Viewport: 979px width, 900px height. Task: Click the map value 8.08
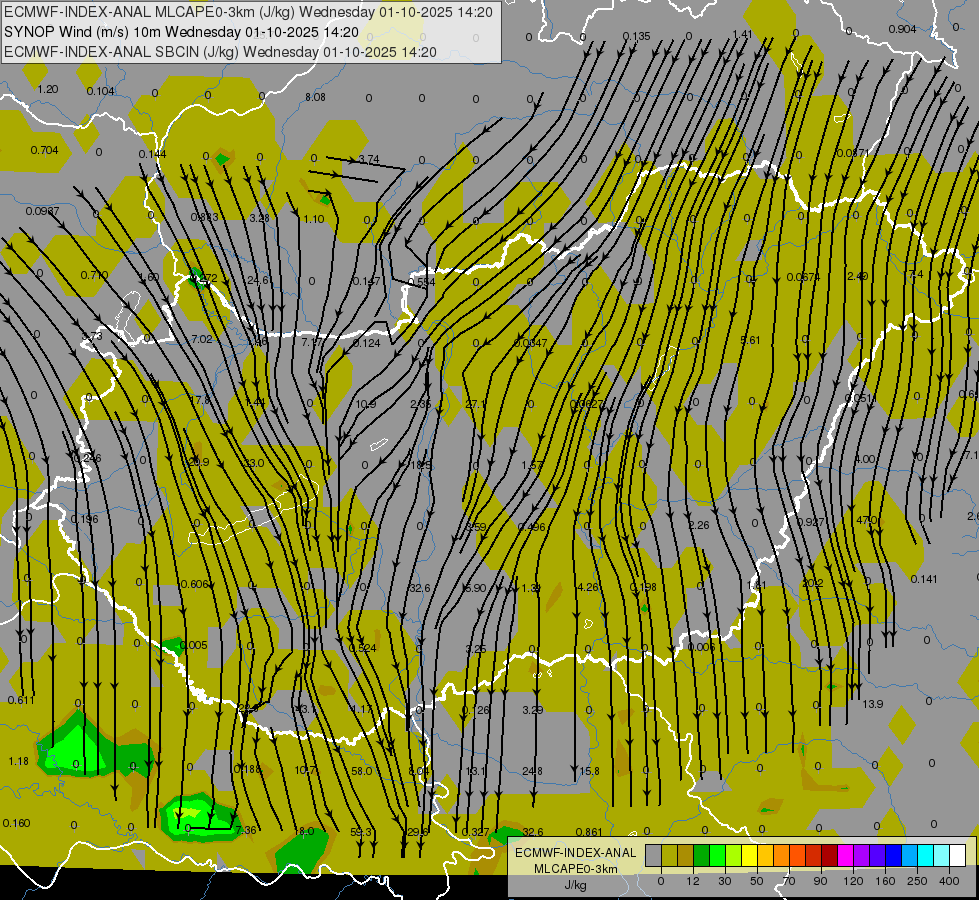tap(315, 97)
